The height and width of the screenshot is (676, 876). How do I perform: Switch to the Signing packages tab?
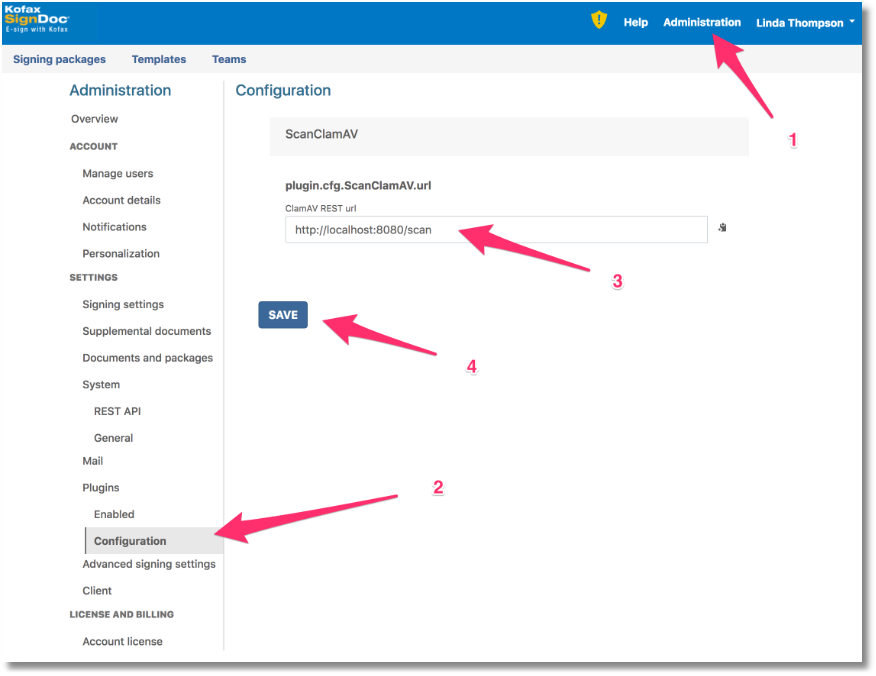(x=59, y=60)
